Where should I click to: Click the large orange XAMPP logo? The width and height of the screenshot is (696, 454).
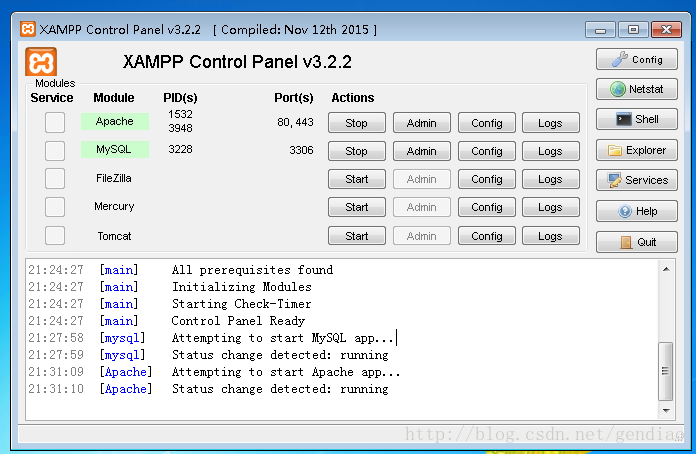[x=41, y=62]
